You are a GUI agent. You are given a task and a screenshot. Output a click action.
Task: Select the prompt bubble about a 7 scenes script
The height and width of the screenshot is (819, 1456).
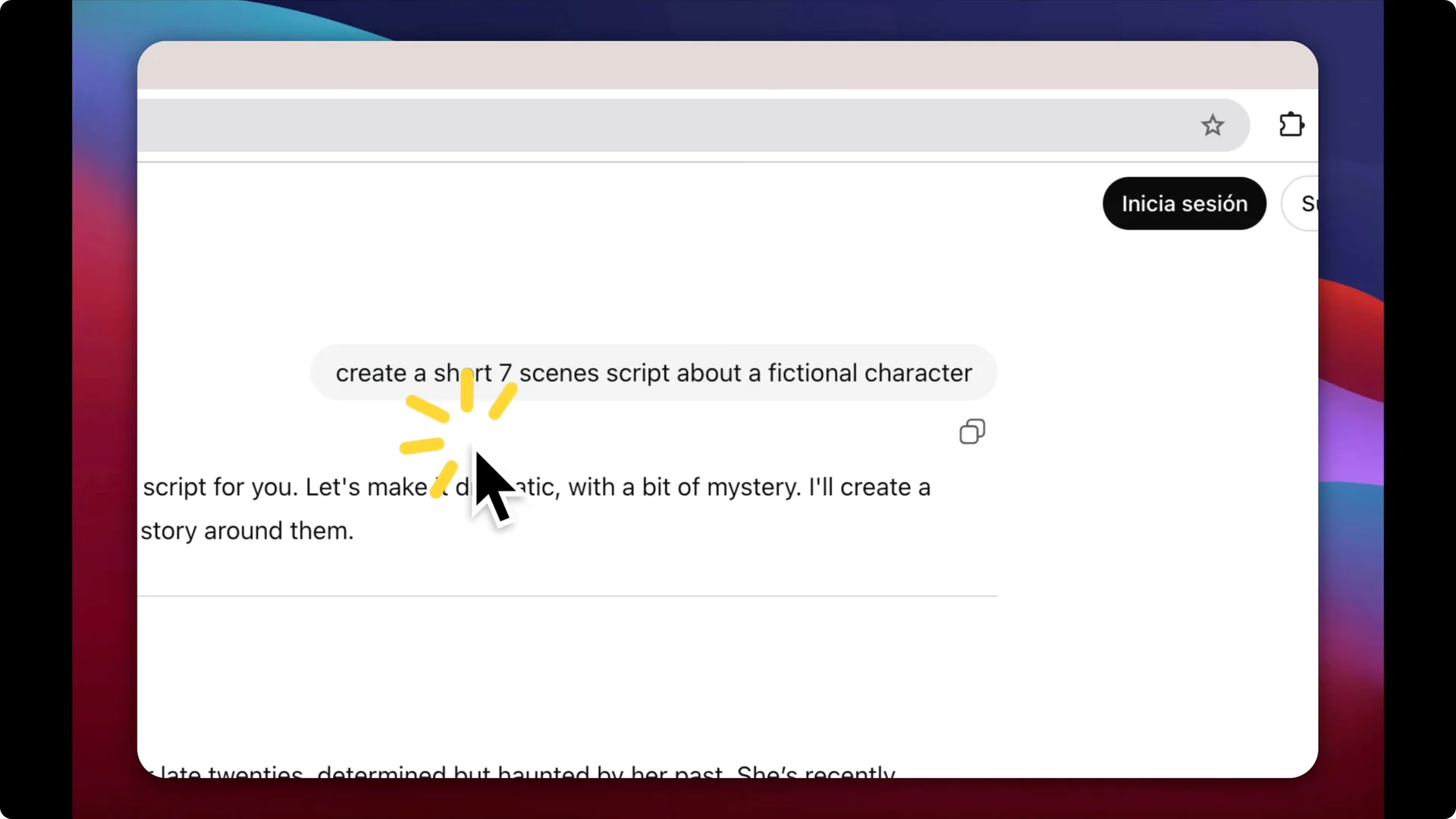(654, 372)
